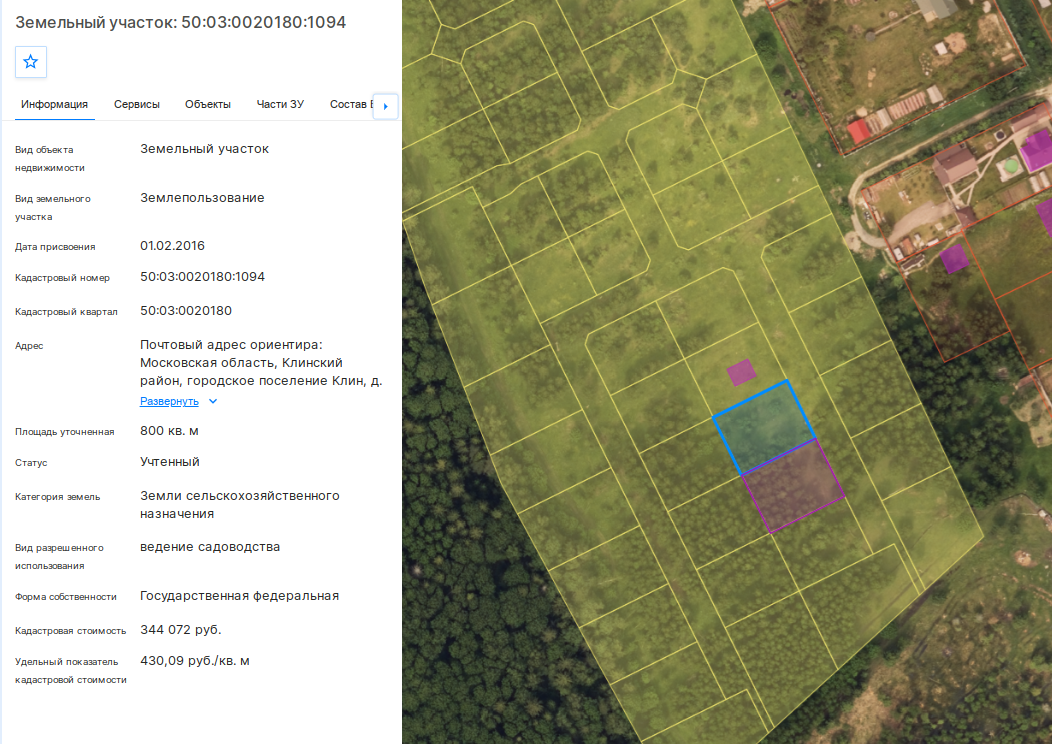Switch to the Информация tab
The image size is (1052, 744).
[54, 105]
